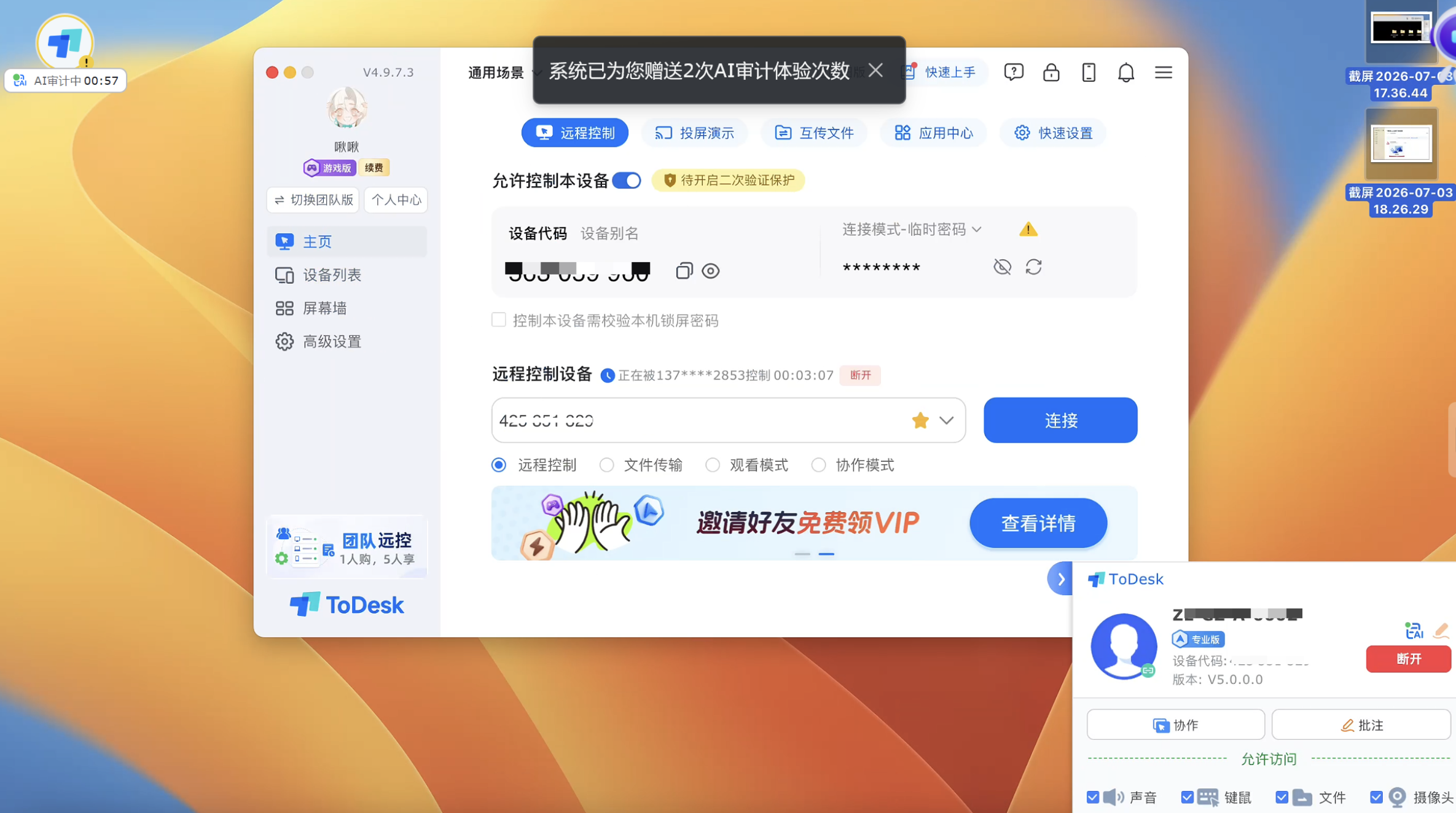The height and width of the screenshot is (813, 1456).
Task: Click the session user avatar in ToDesk panel
Action: 1124,646
